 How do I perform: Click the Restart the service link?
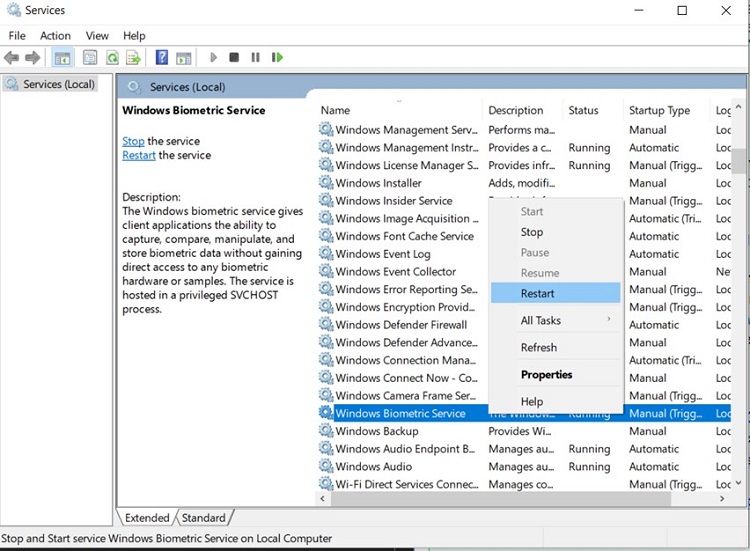pyautogui.click(x=139, y=156)
